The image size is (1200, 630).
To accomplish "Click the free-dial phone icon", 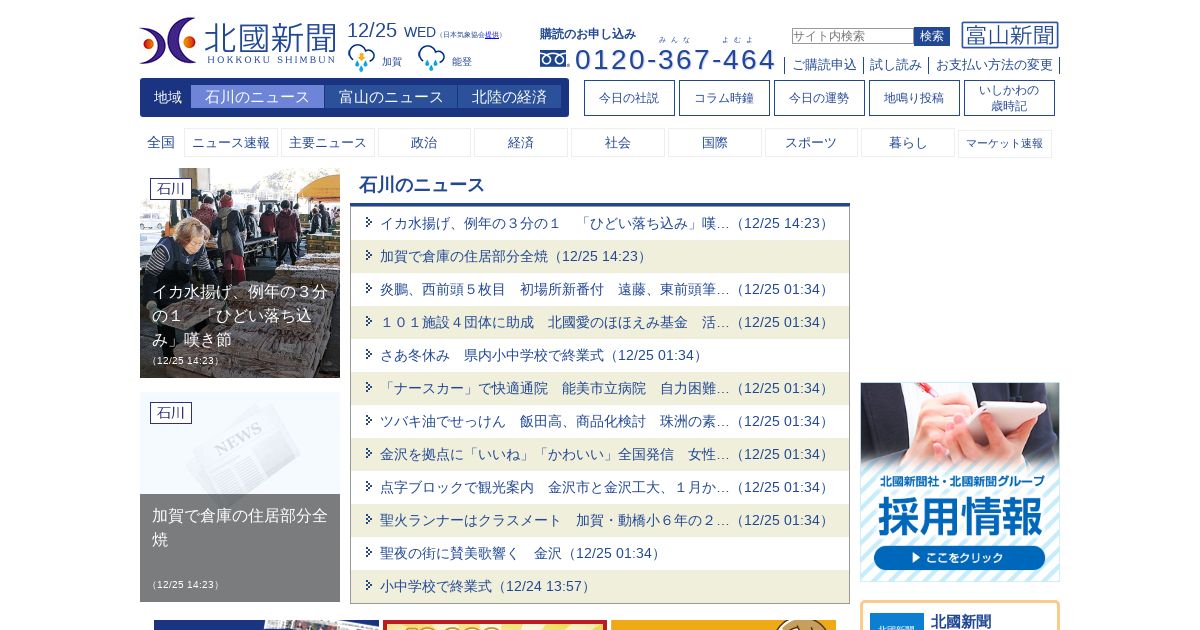I will (553, 59).
